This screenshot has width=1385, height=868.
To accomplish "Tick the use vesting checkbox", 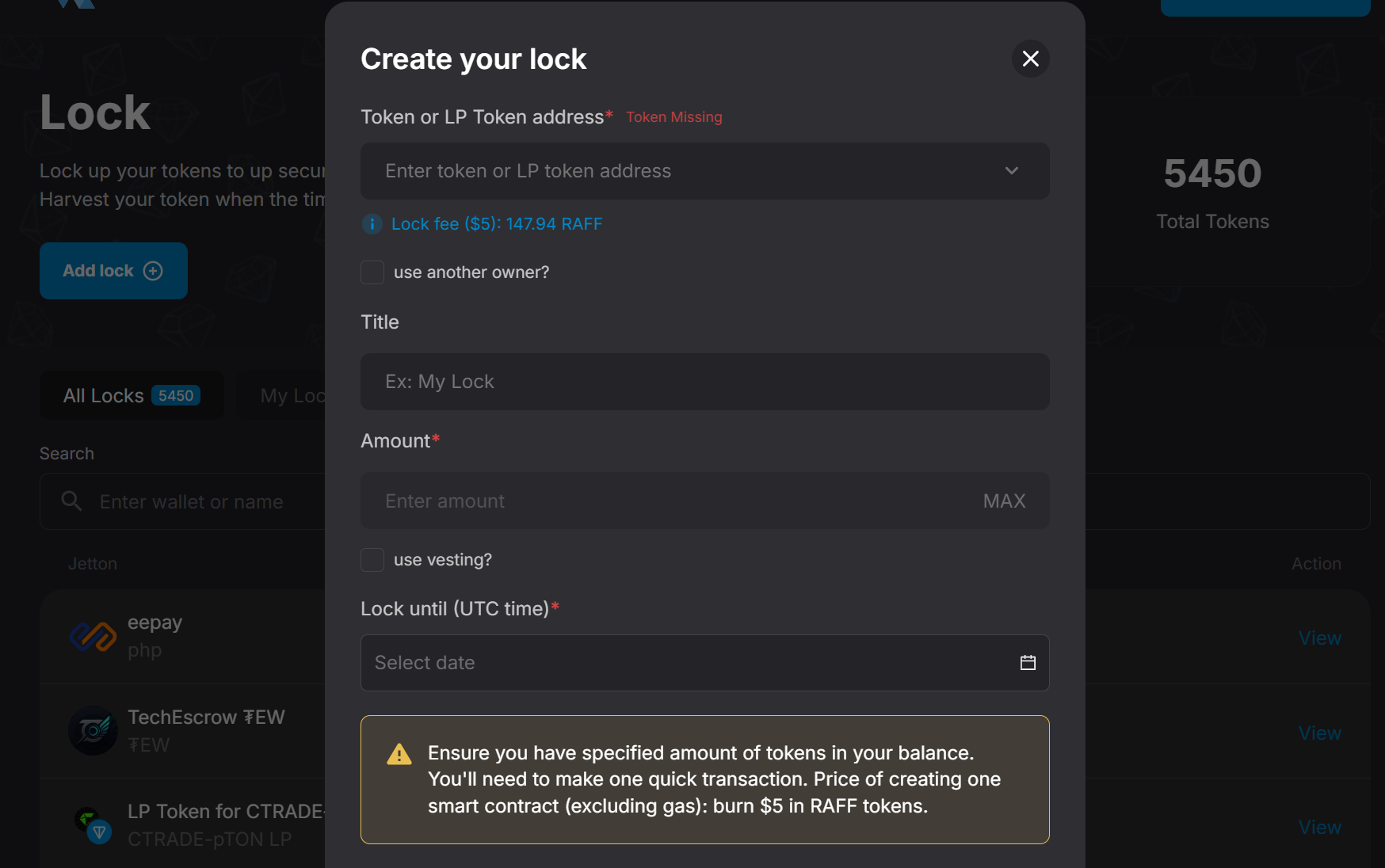I will point(372,560).
